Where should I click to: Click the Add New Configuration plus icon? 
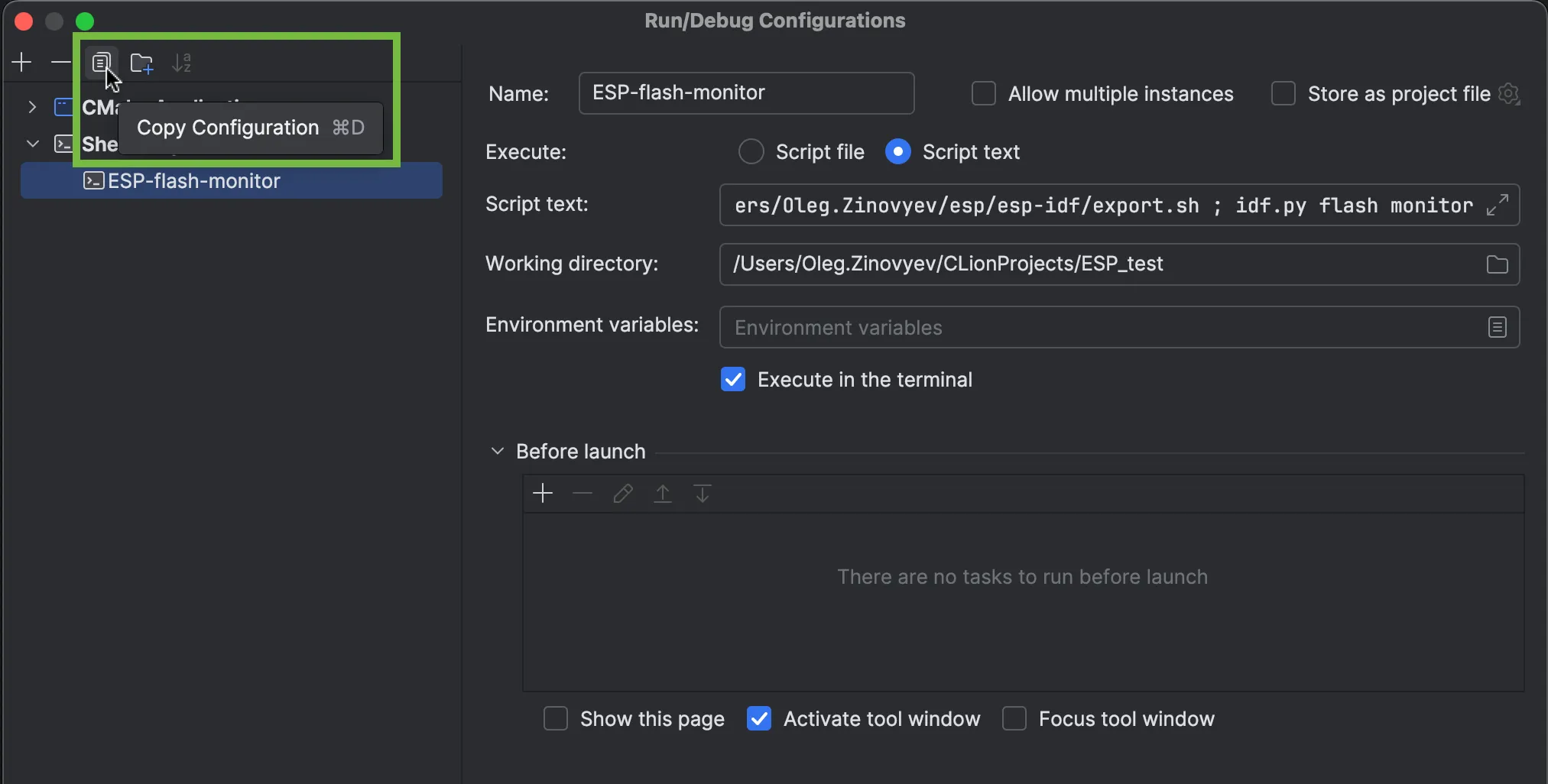pyautogui.click(x=22, y=63)
